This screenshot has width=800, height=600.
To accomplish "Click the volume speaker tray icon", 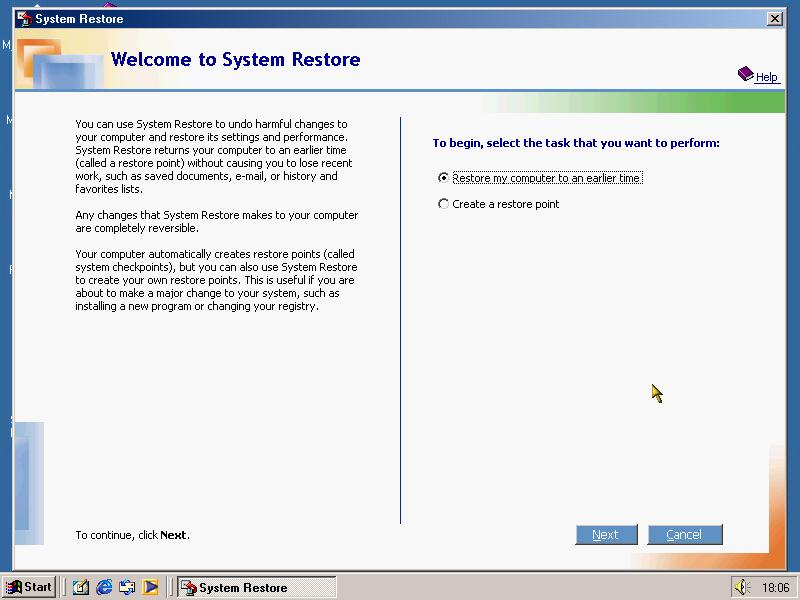I will [741, 588].
